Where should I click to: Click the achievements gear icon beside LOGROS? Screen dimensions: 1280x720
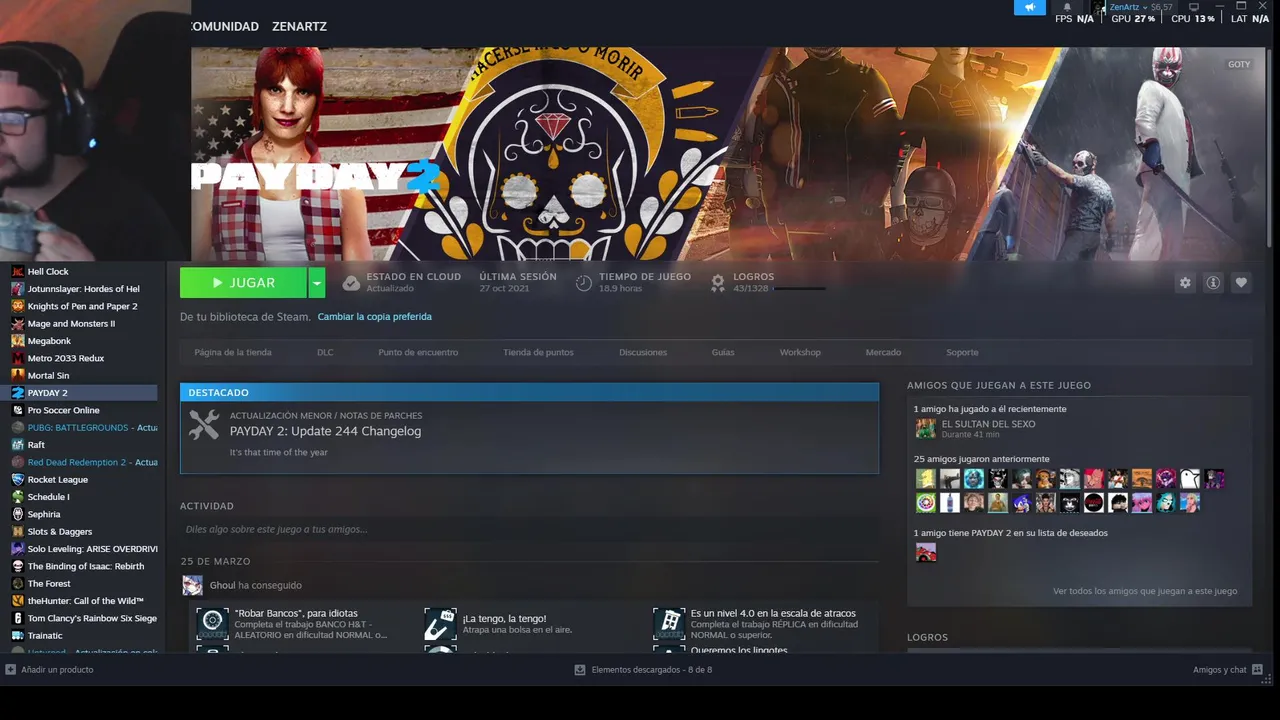(x=717, y=283)
